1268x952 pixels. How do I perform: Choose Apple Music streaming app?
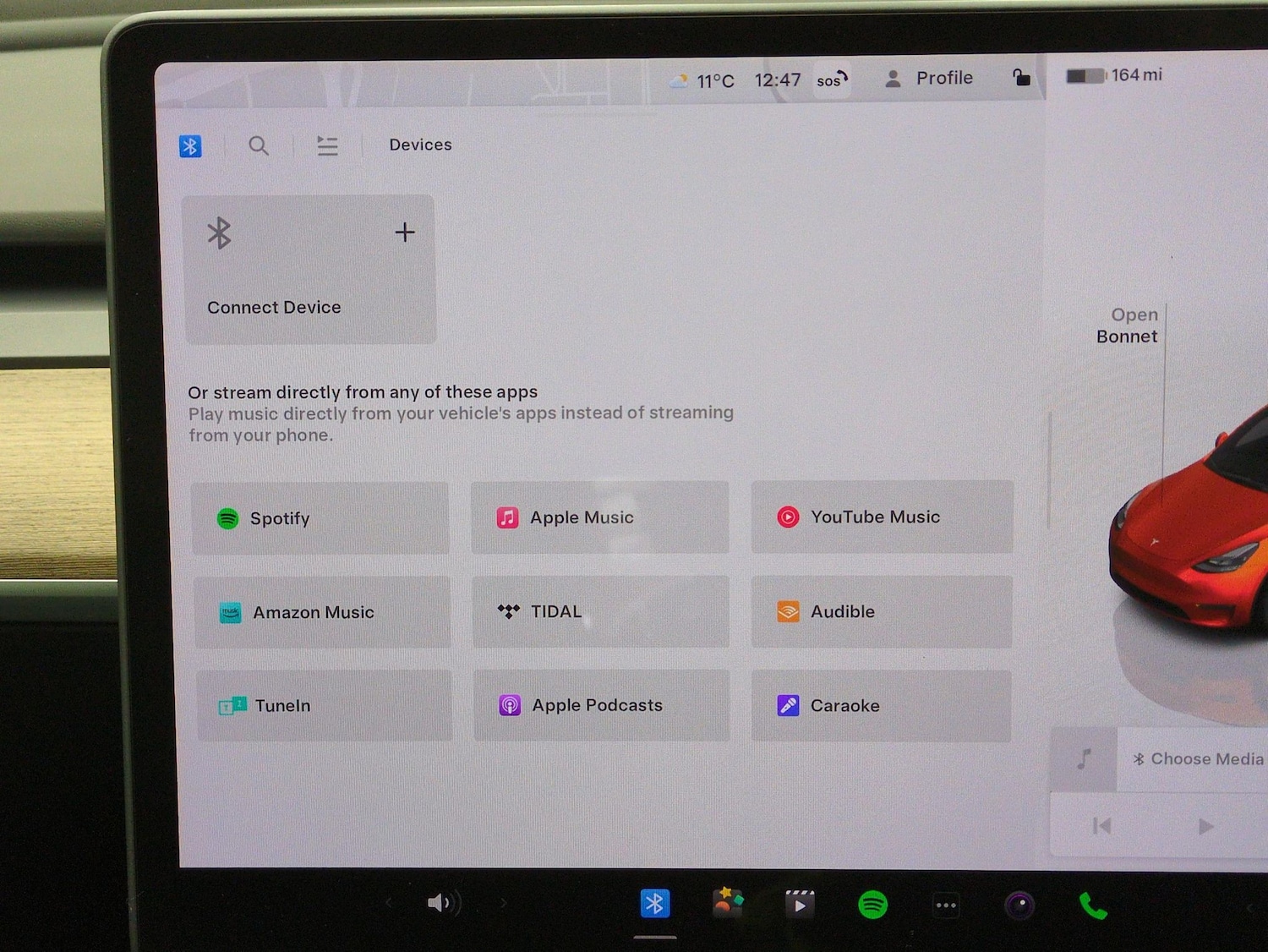click(x=599, y=517)
